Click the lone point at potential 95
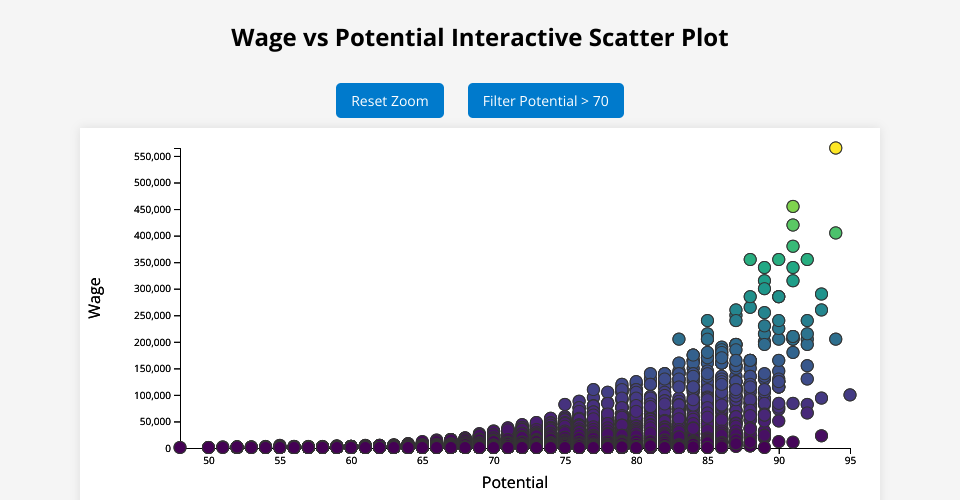 [x=850, y=395]
